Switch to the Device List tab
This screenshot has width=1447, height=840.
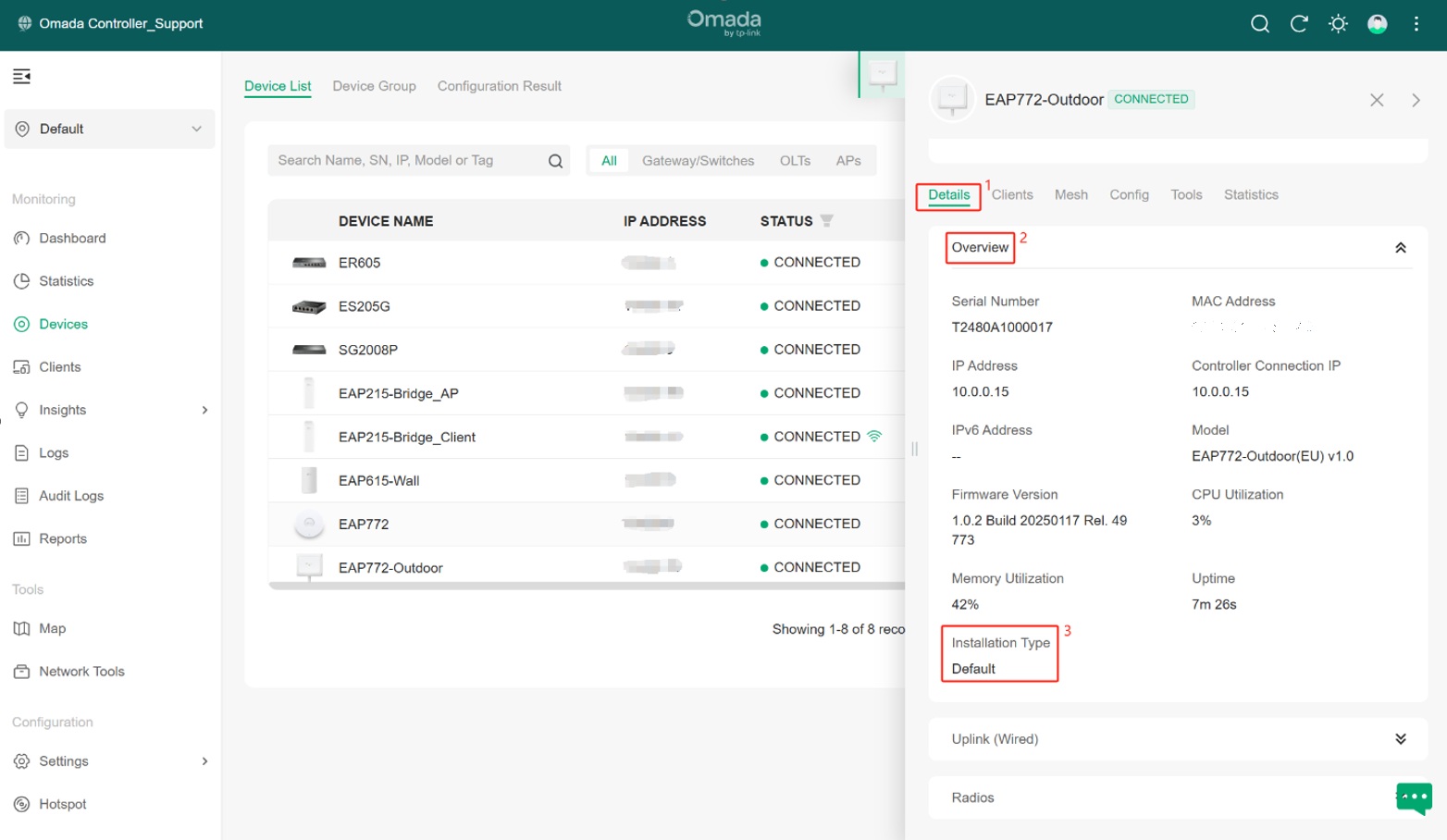point(278,86)
